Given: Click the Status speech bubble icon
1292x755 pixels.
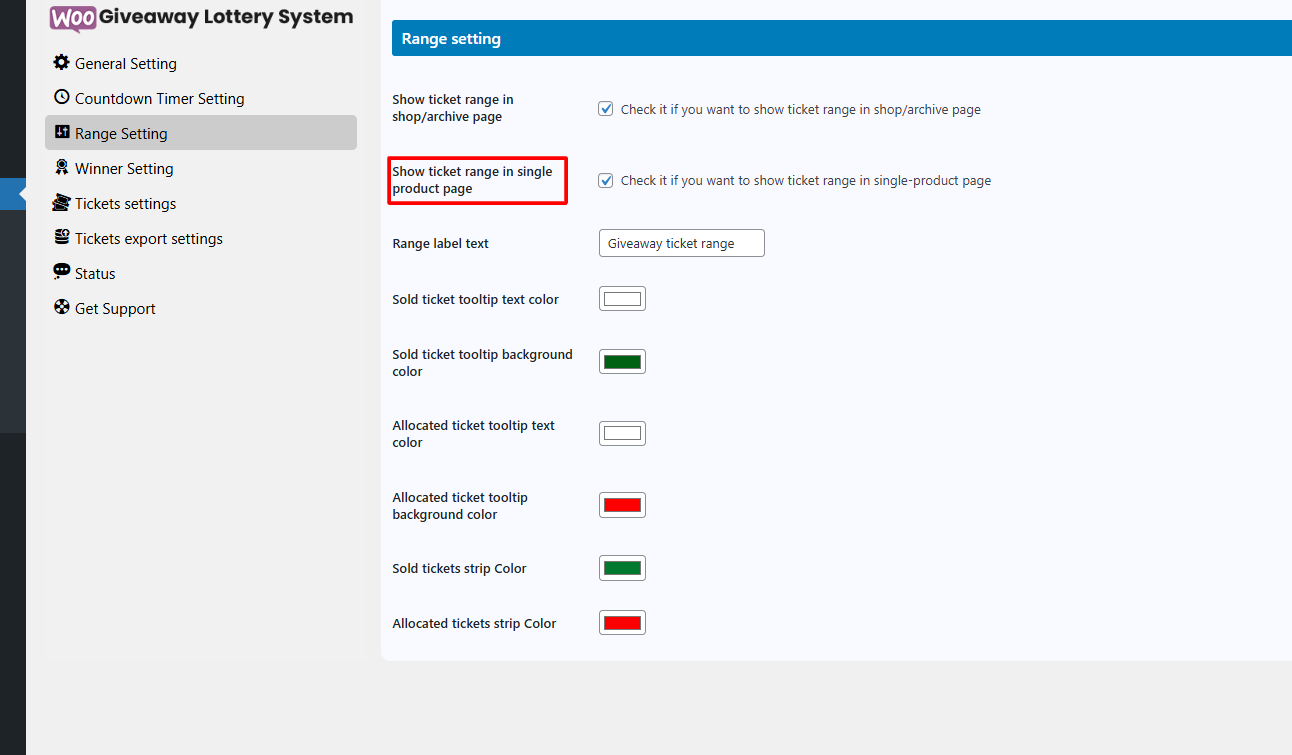Looking at the screenshot, I should tap(61, 272).
